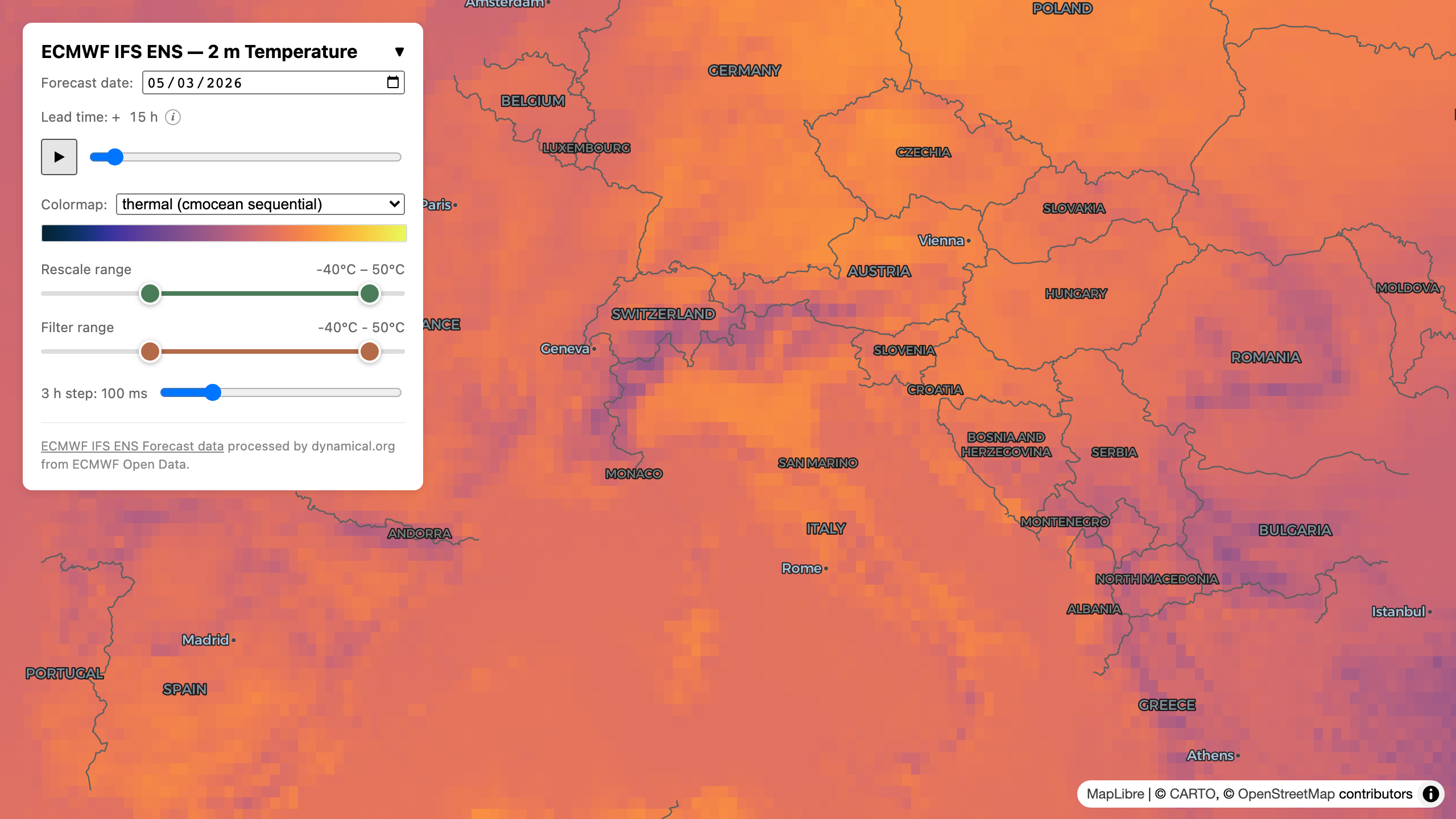
Task: Click the PORTUGAL map label
Action: (x=65, y=673)
